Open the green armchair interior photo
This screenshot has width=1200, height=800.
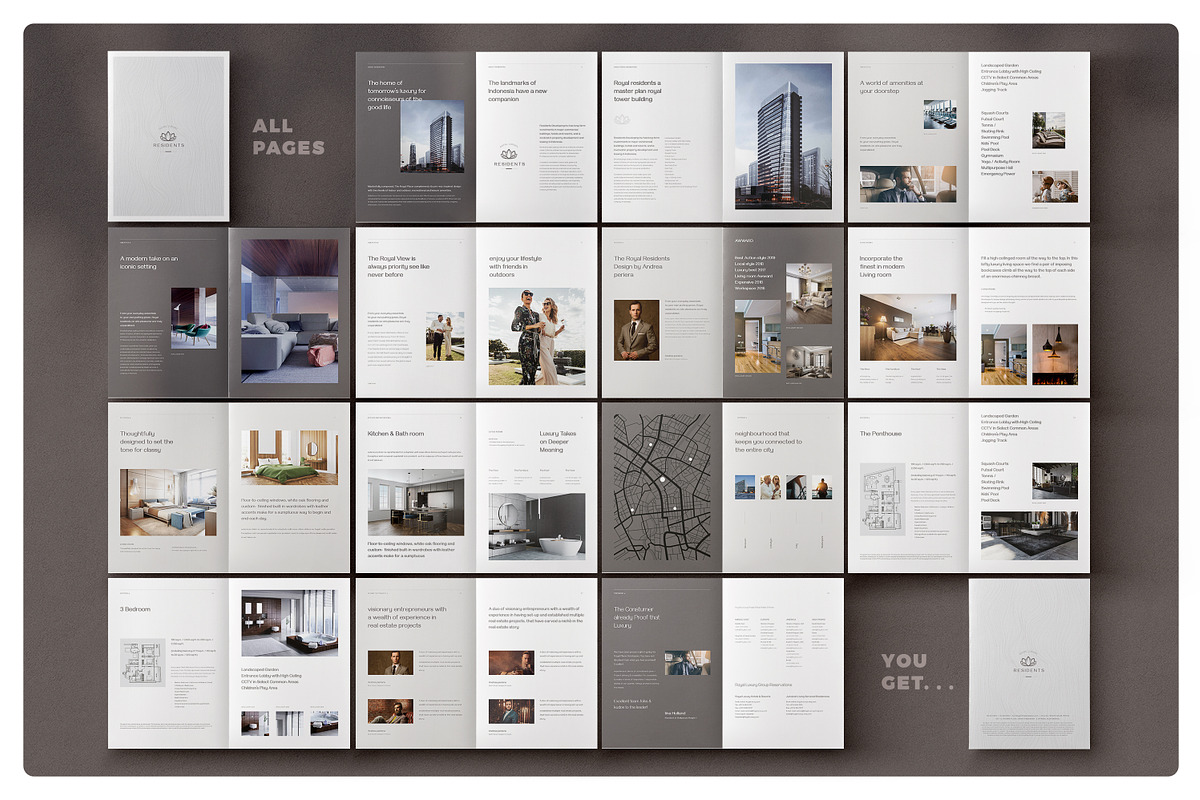click(x=193, y=317)
